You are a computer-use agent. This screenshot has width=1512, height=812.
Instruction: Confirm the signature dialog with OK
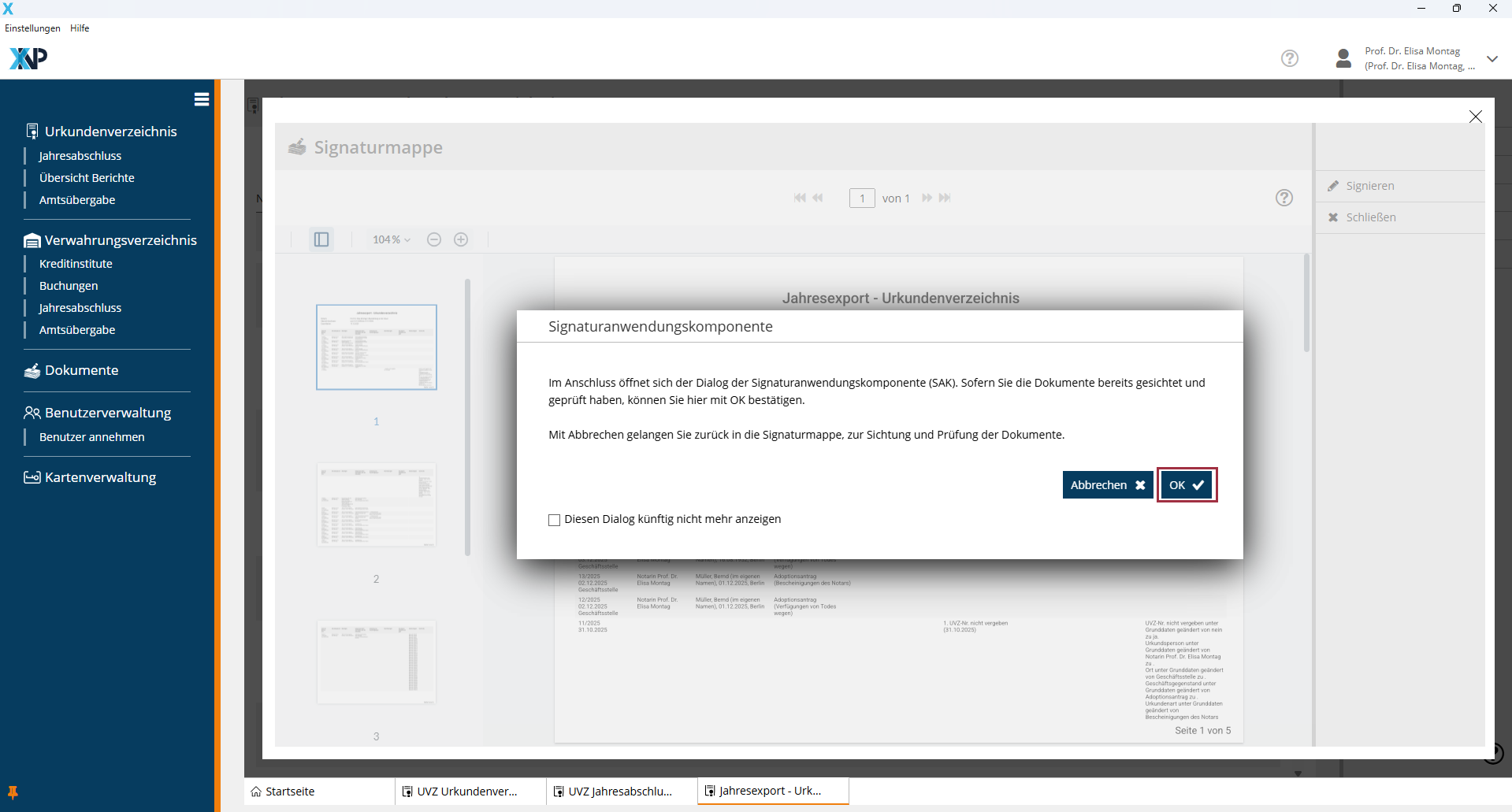(x=1187, y=485)
